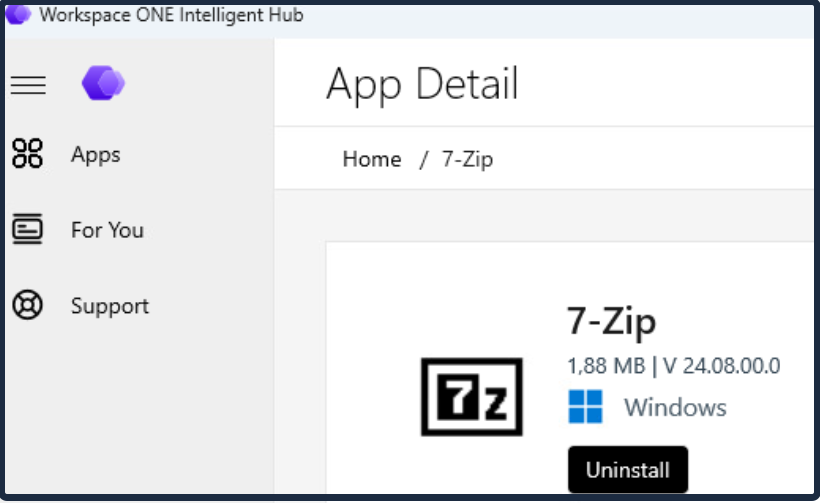
Task: Click the slash separator in the breadcrumb
Action: pos(424,159)
